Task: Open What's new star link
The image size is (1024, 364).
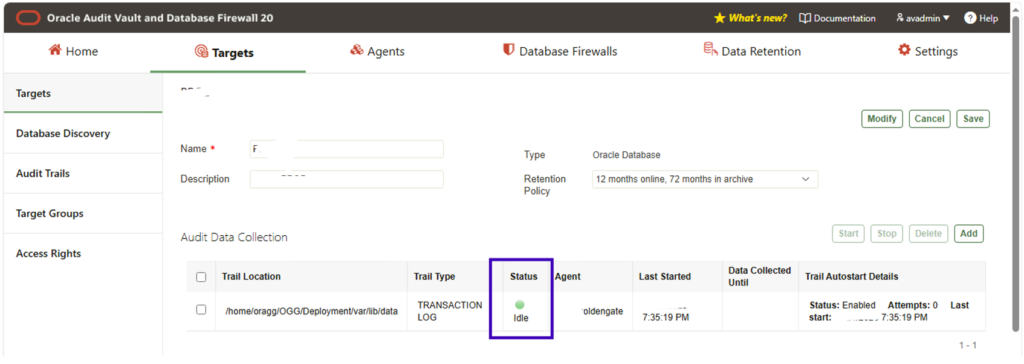Action: pyautogui.click(x=750, y=18)
